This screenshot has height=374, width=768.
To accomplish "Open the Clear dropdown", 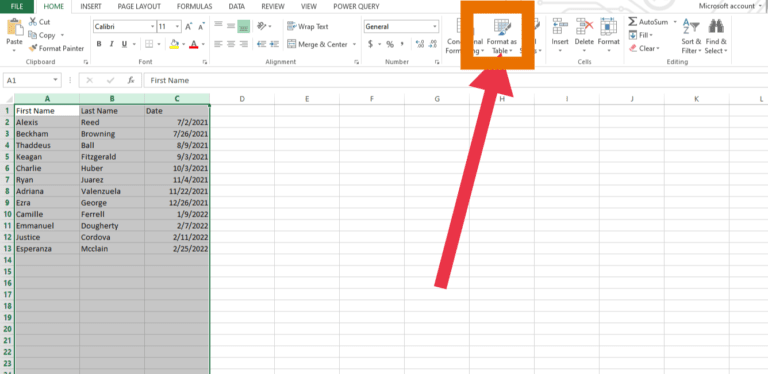I will click(x=645, y=48).
